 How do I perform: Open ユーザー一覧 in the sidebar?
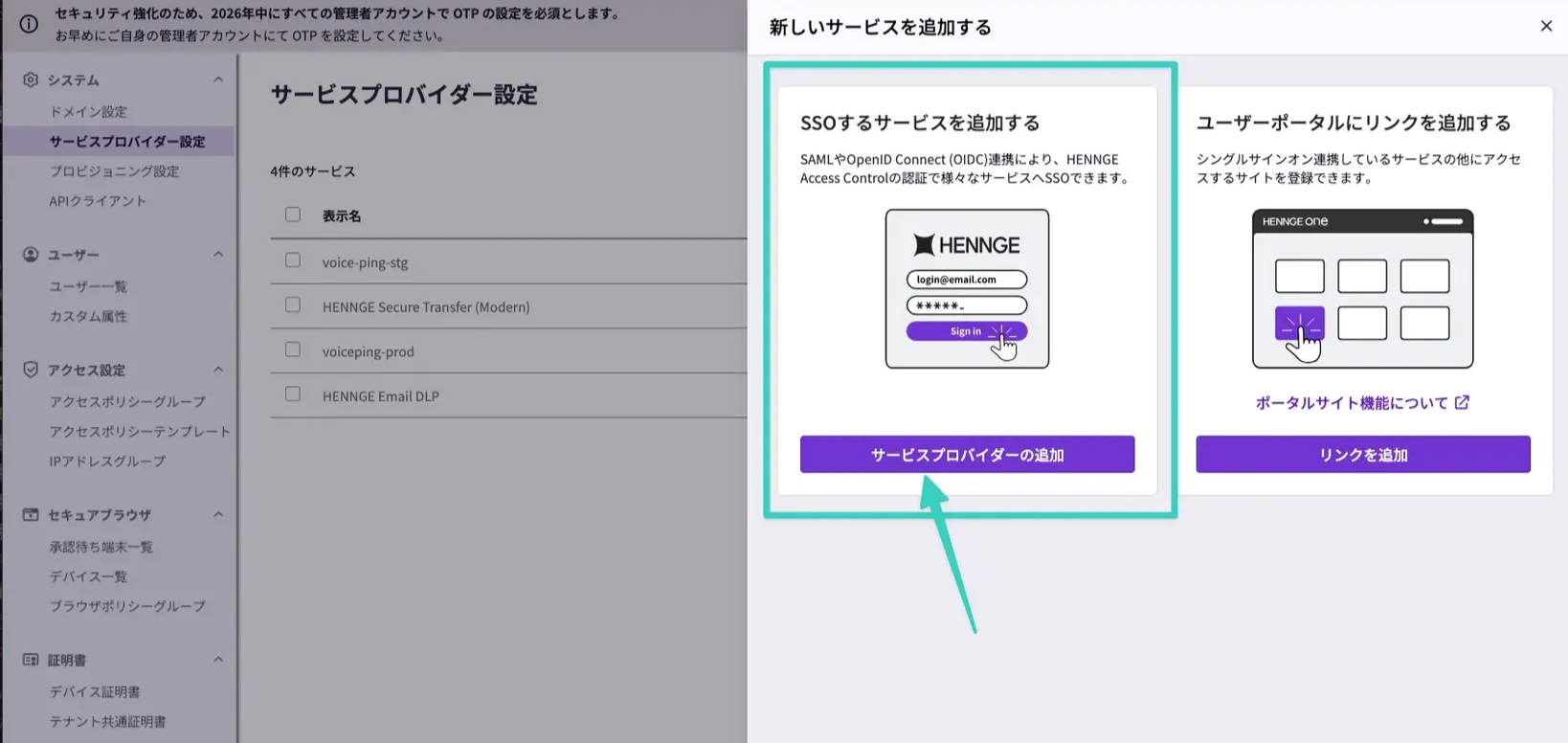88,286
